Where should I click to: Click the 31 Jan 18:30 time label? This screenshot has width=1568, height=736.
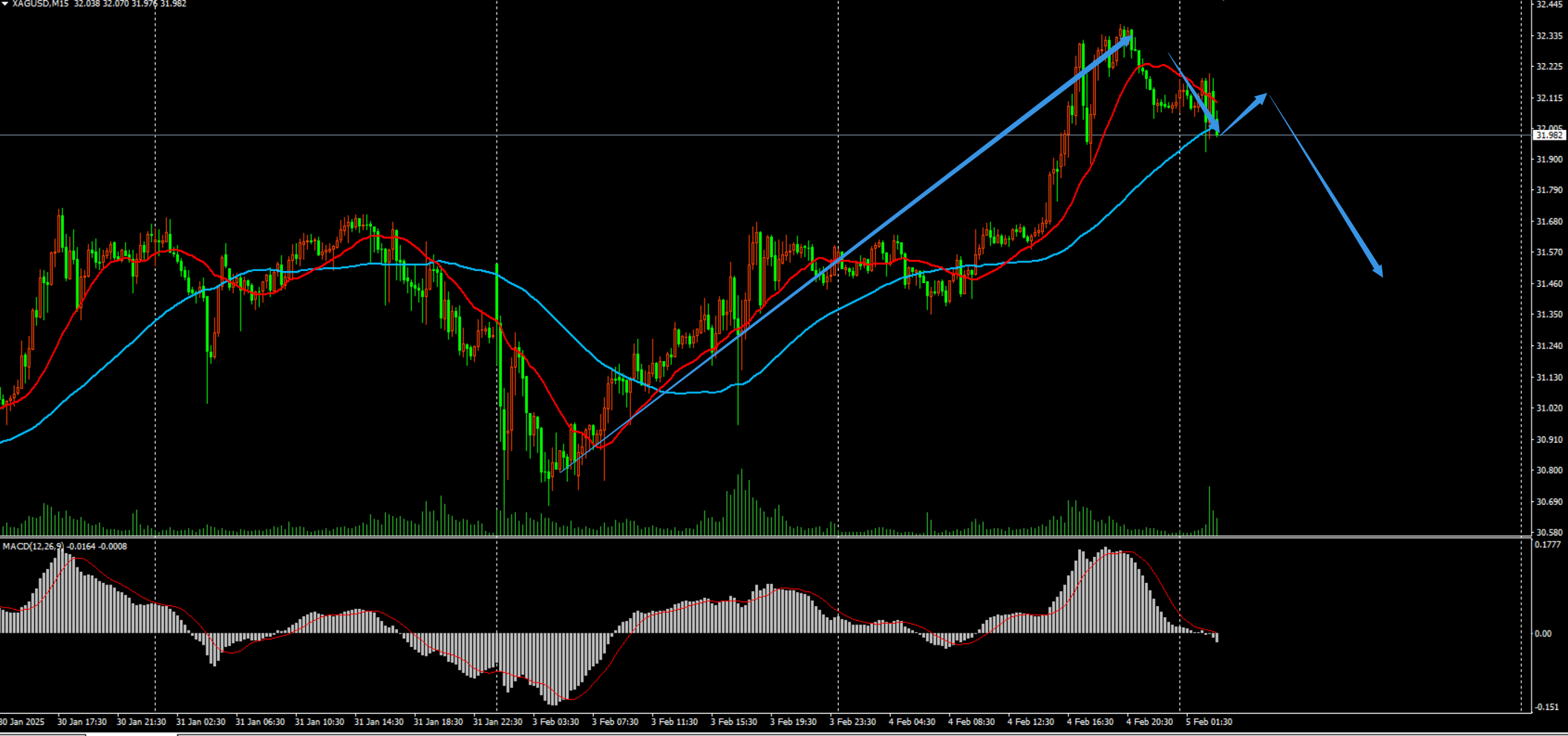[438, 721]
